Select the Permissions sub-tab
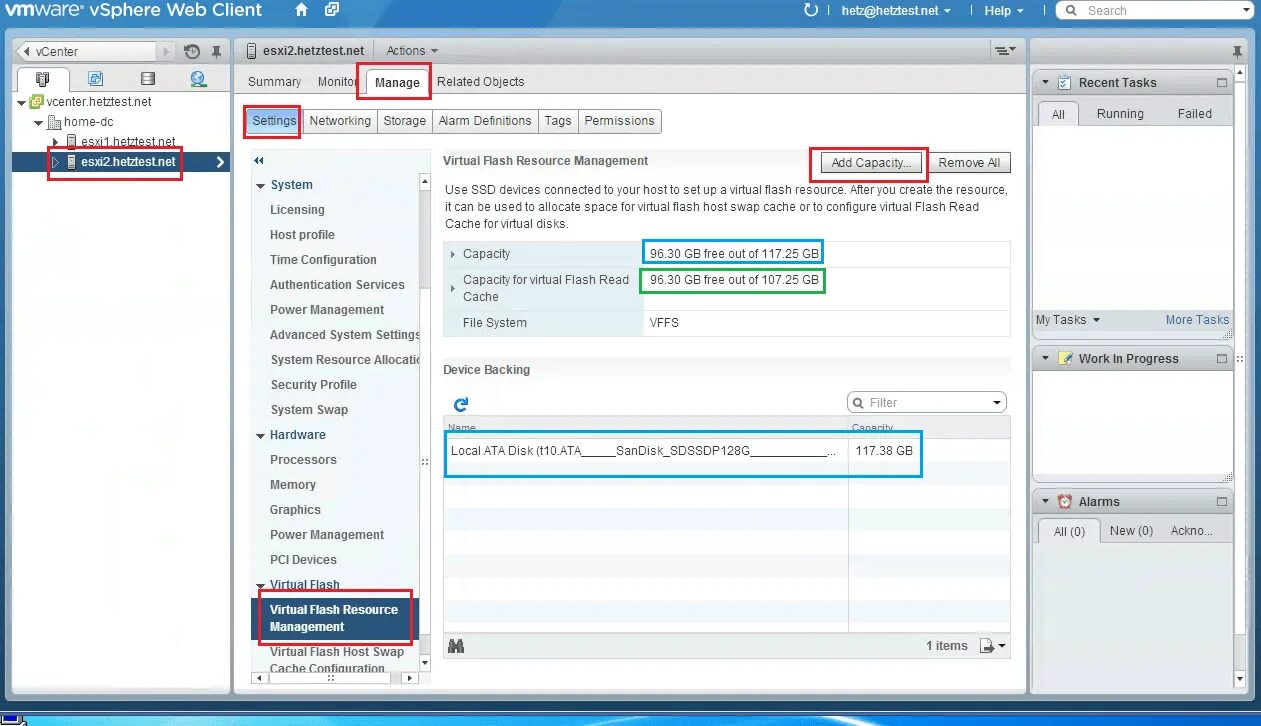 [x=619, y=121]
